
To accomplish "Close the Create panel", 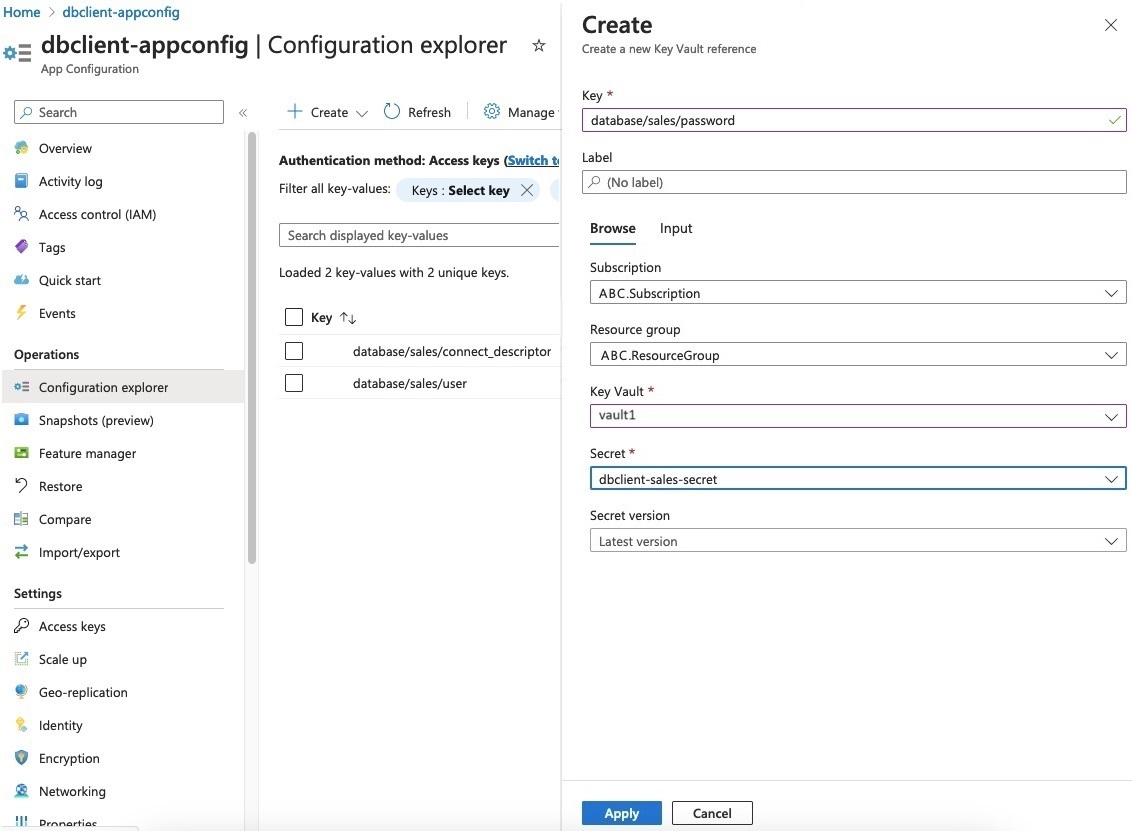I will [x=1110, y=25].
